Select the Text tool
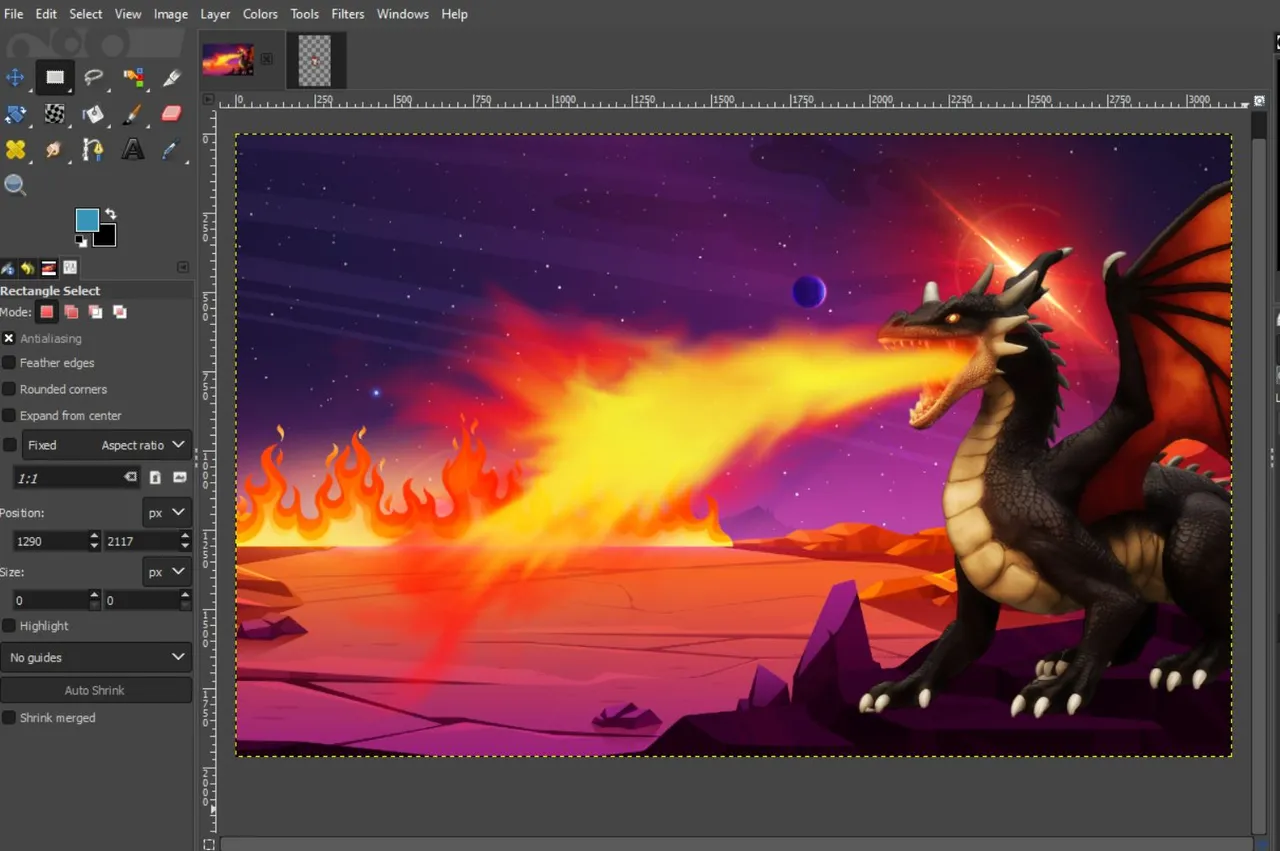 tap(133, 150)
